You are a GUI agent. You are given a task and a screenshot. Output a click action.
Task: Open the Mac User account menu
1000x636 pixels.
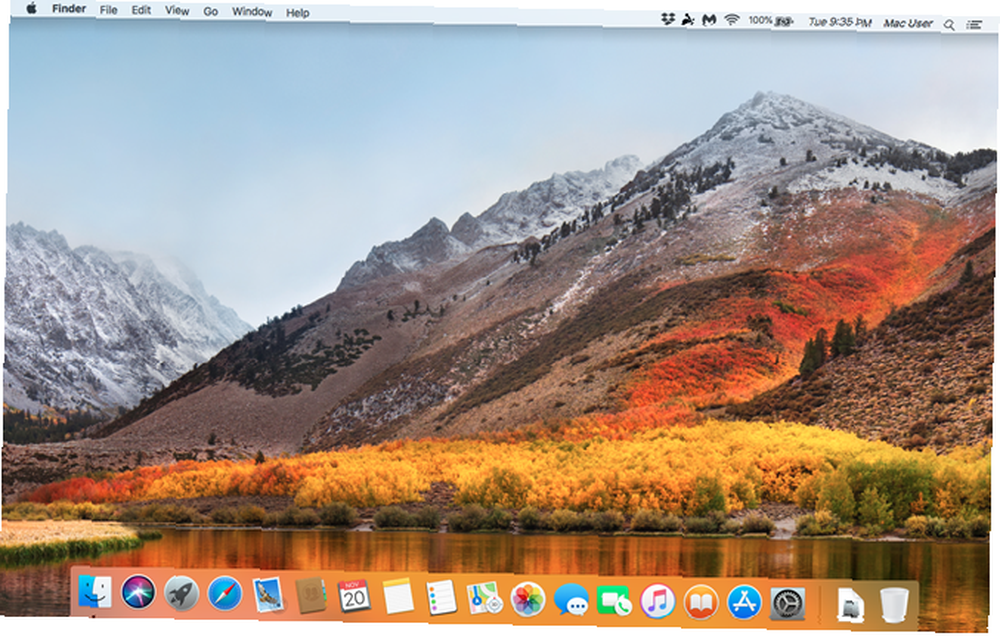click(x=908, y=24)
